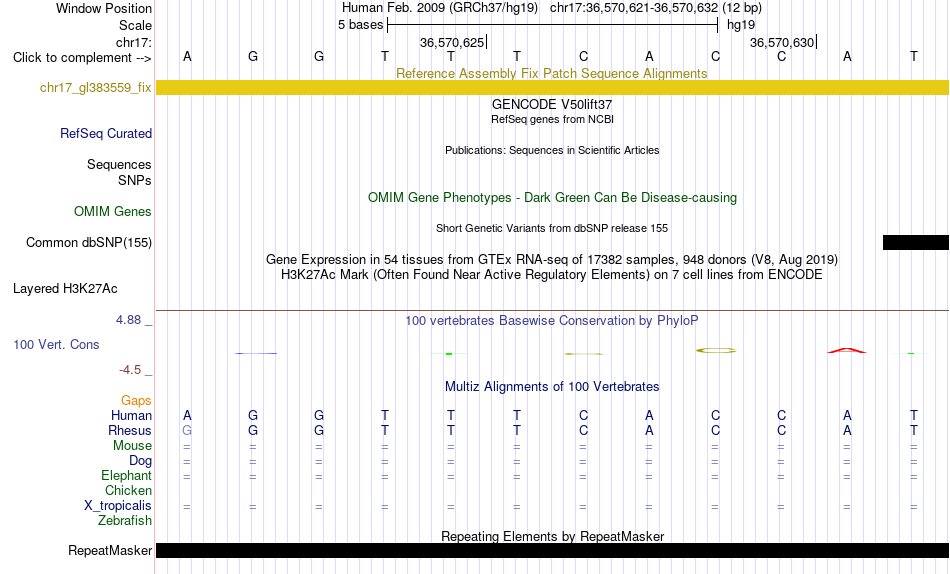
Task: Click the horizontal 5-base scale bar line
Action: click(553, 25)
